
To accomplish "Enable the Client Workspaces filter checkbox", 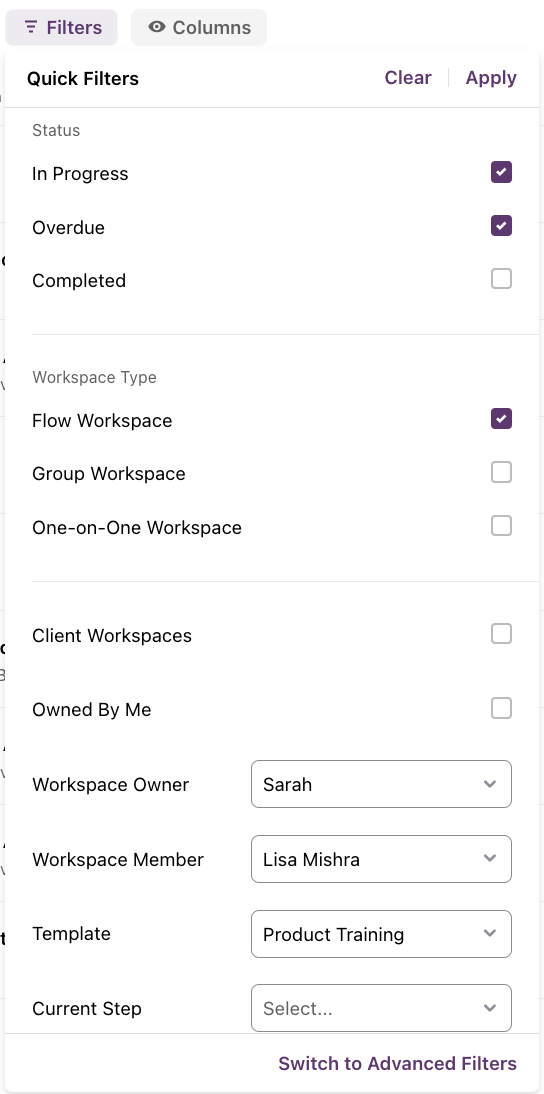I will click(x=501, y=634).
